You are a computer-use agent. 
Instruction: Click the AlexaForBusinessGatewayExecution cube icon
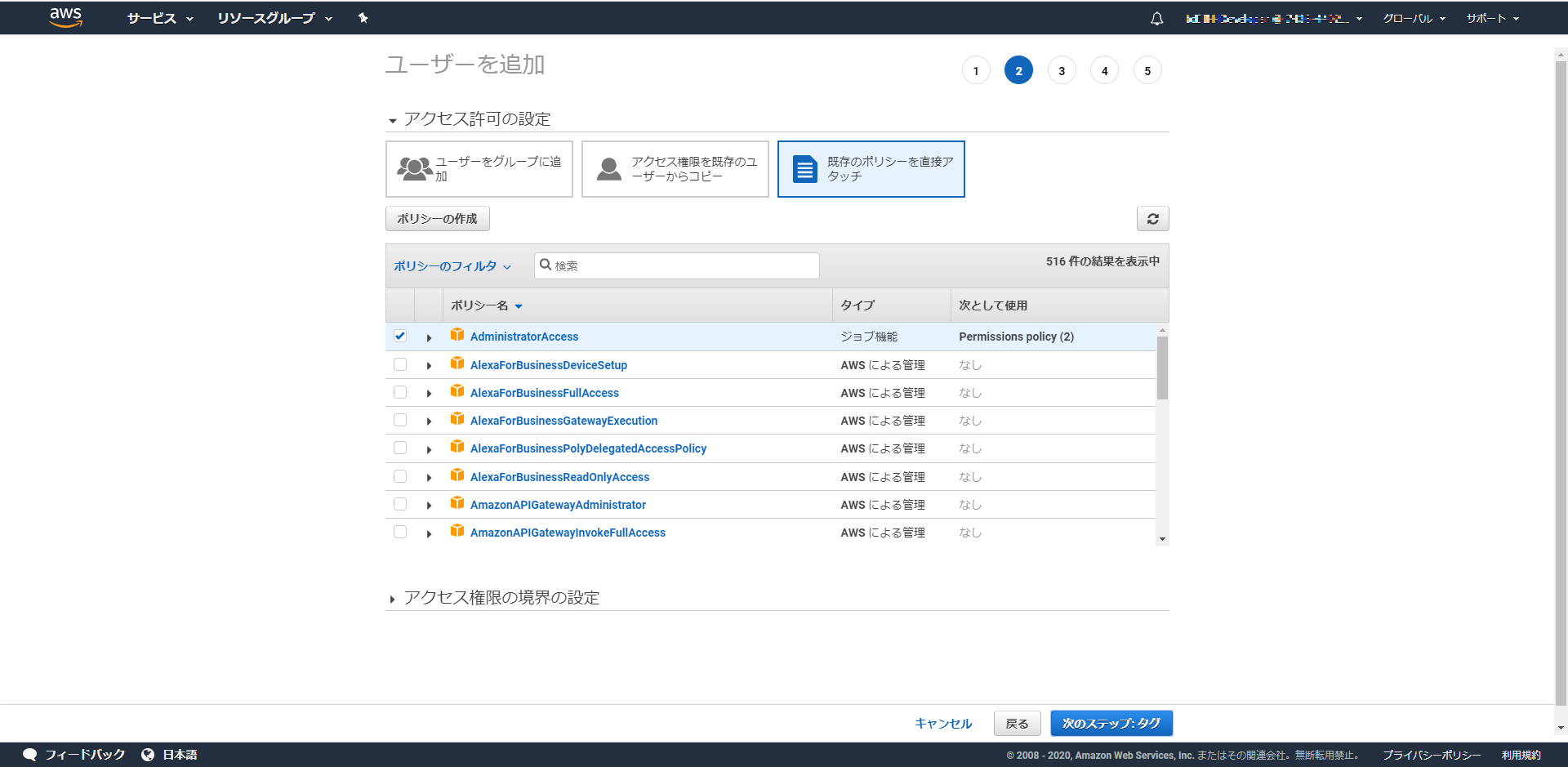coord(457,419)
